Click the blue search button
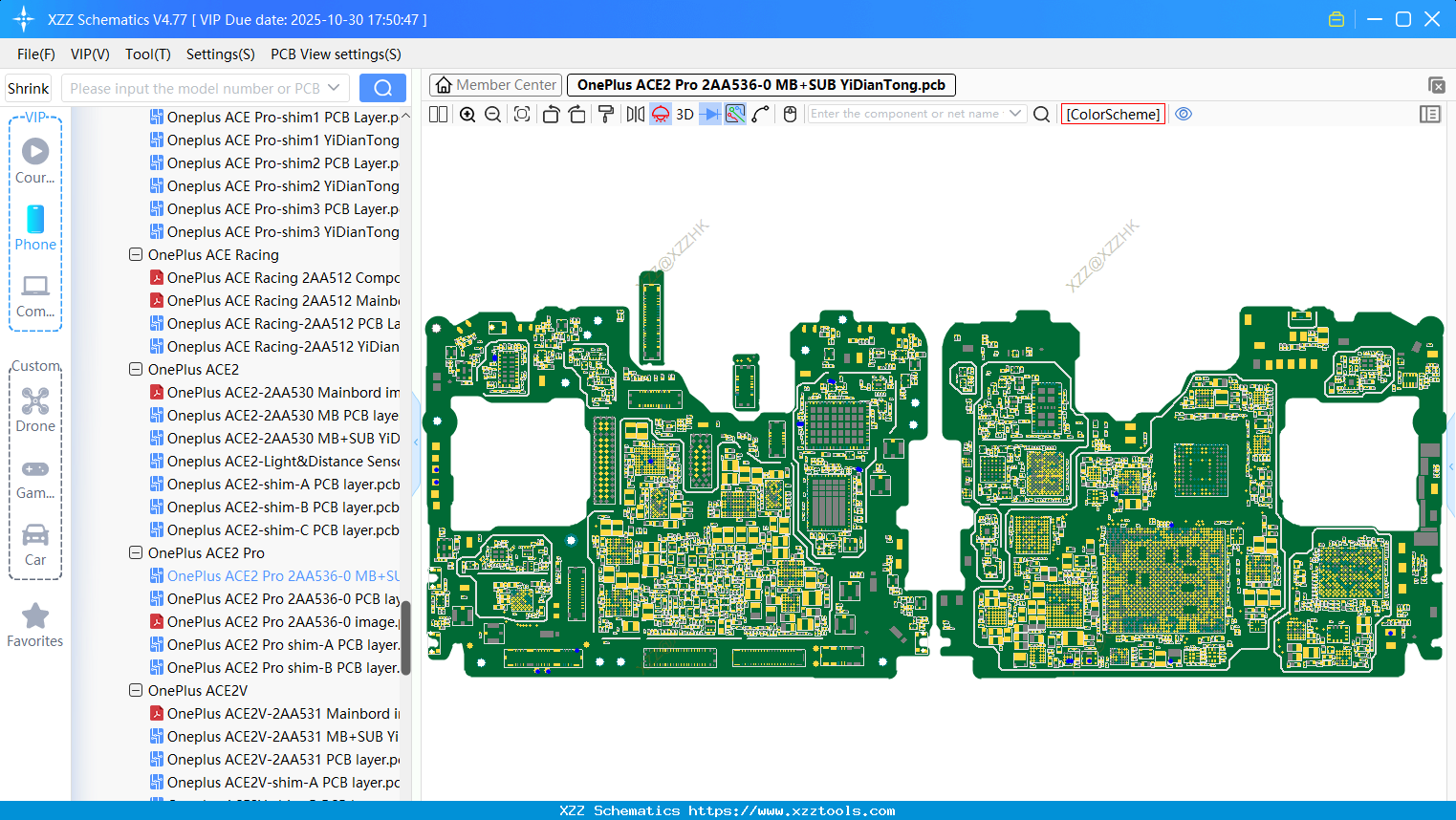The image size is (1456, 820). [x=382, y=88]
